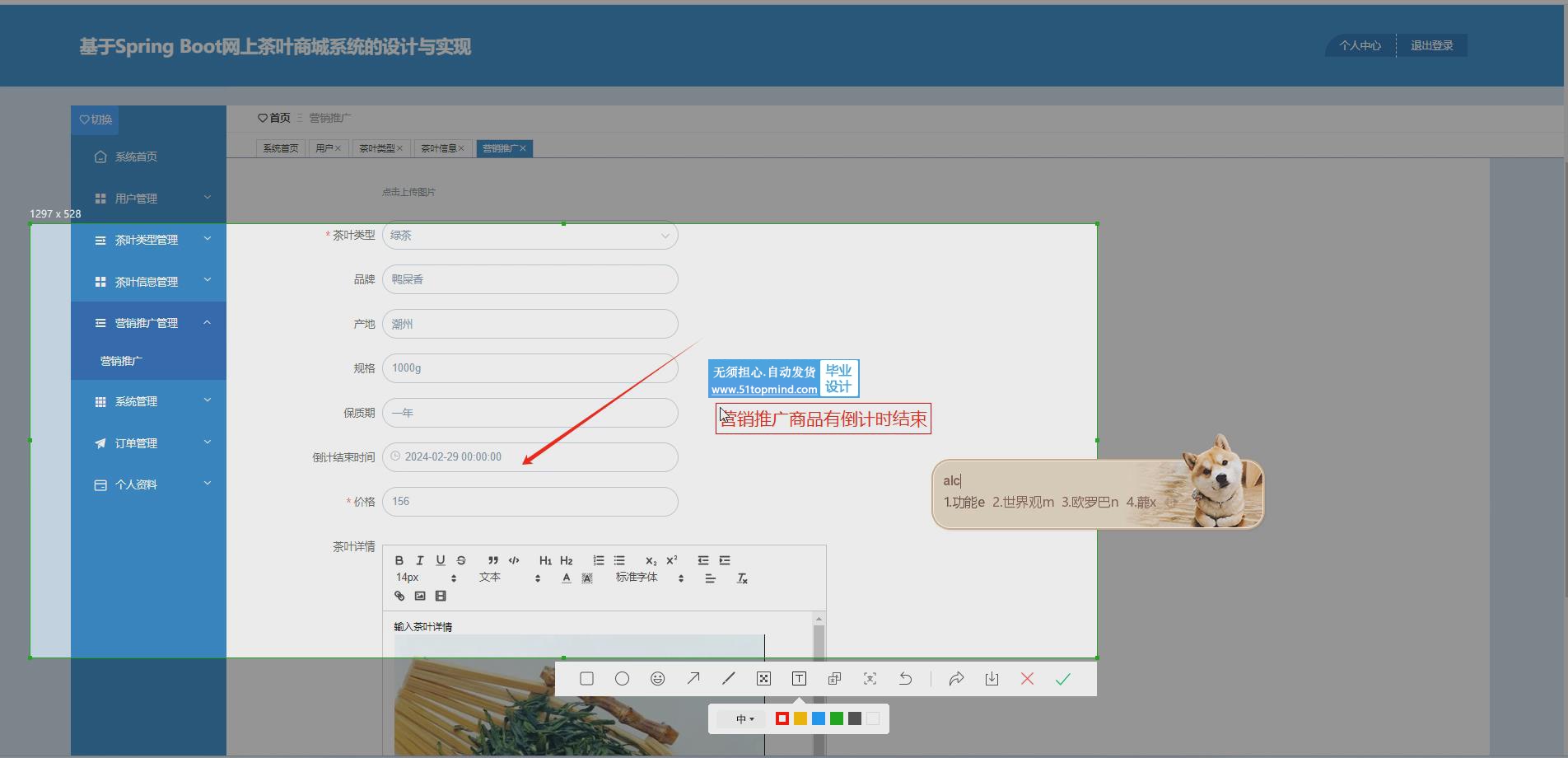Select the text annotation tool

click(799, 679)
